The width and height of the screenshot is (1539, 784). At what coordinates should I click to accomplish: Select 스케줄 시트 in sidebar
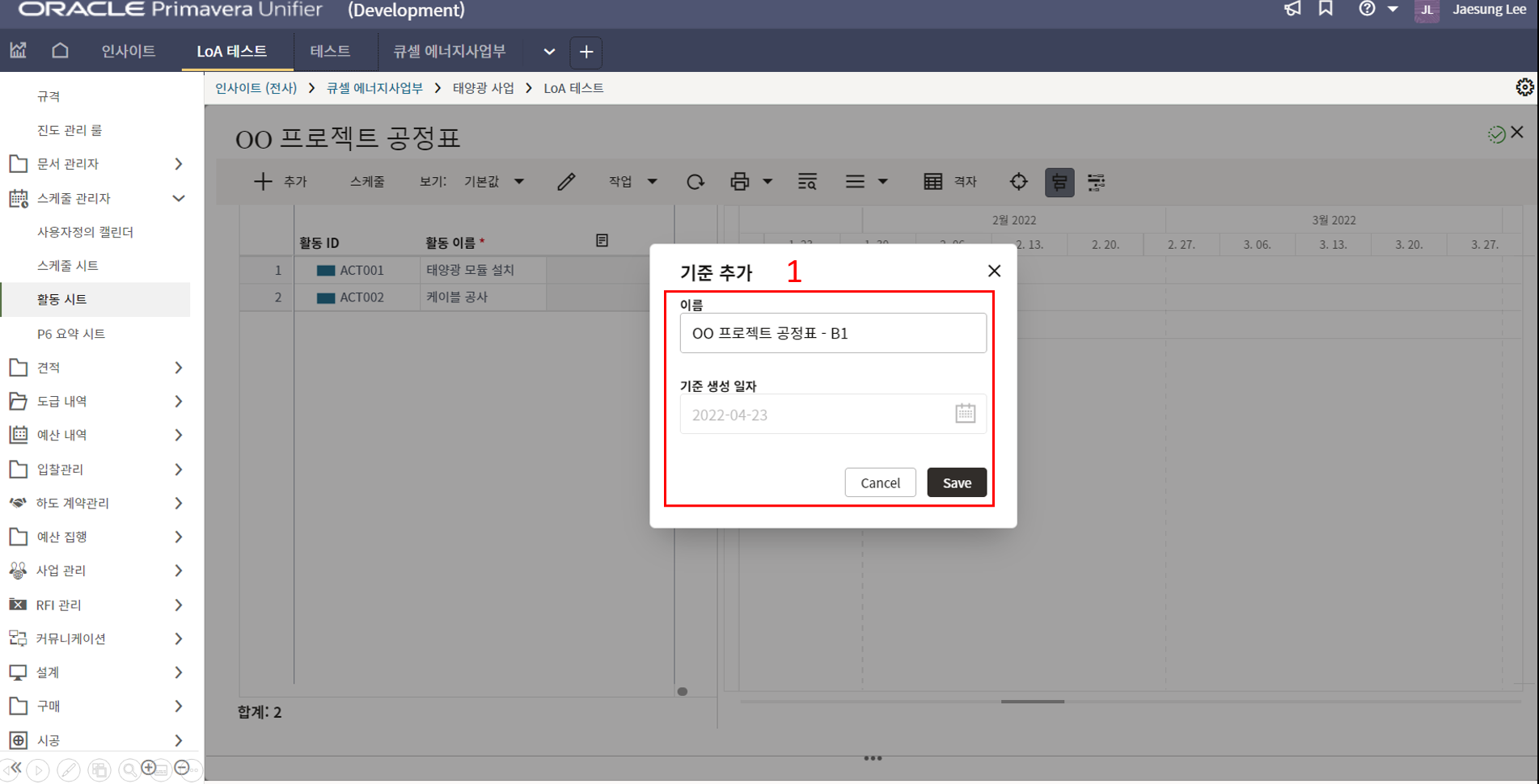point(68,265)
